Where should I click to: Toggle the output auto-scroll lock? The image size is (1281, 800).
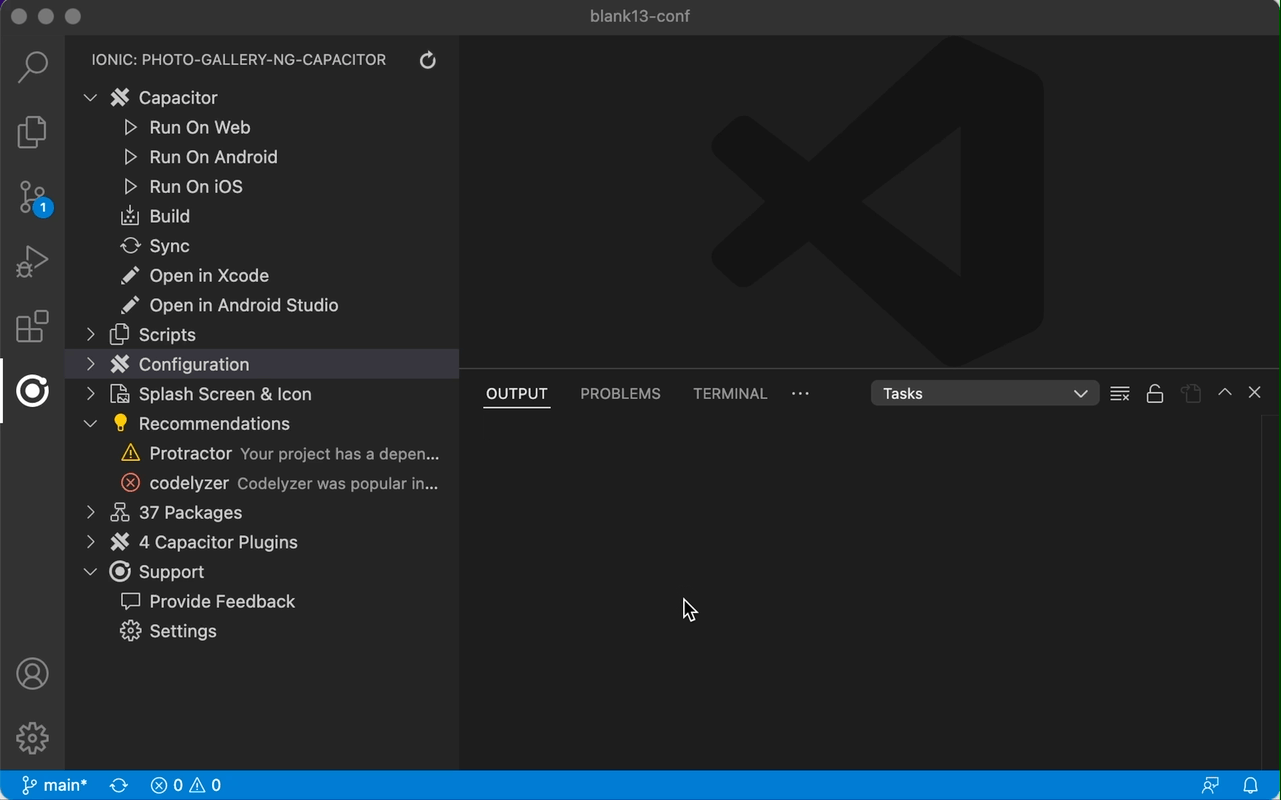[1155, 394]
